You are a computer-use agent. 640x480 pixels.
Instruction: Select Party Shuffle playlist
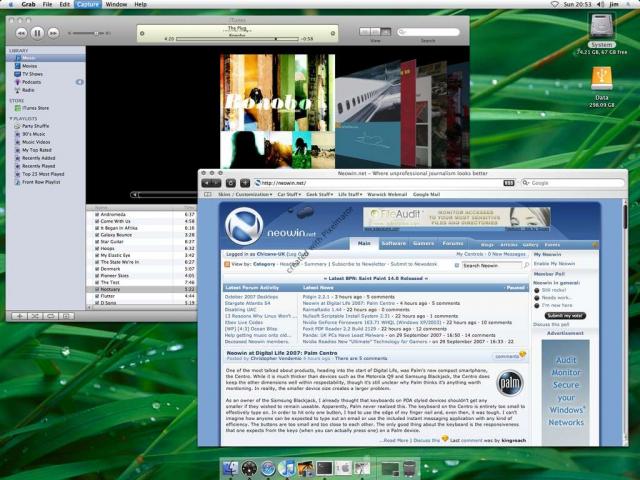pyautogui.click(x=36, y=126)
